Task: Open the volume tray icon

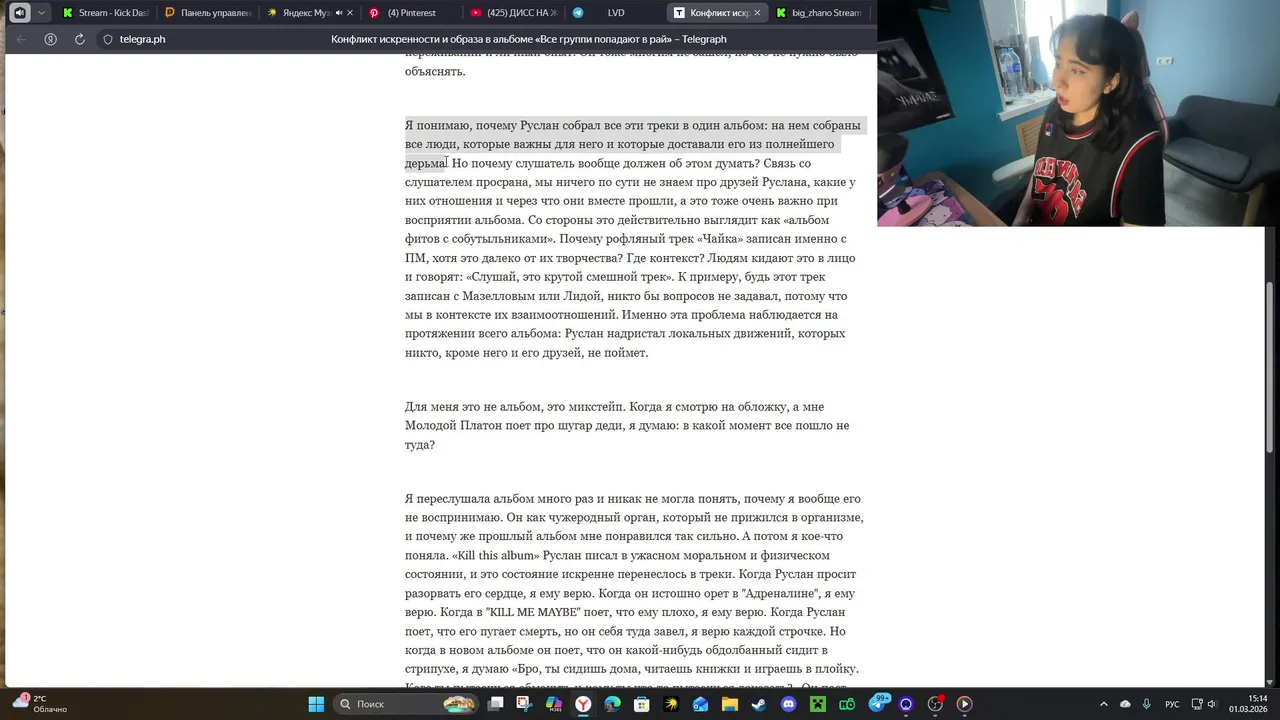Action: (1212, 704)
